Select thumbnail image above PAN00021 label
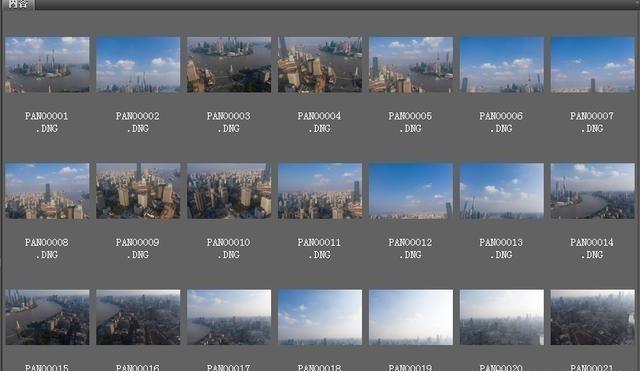This screenshot has width=640, height=371. tap(593, 317)
